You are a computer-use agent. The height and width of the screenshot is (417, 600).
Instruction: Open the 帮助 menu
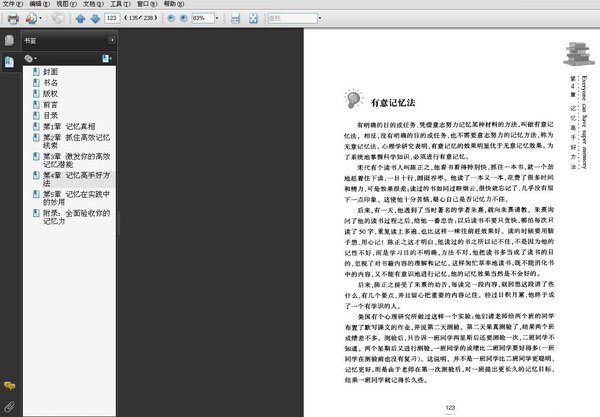174,4
